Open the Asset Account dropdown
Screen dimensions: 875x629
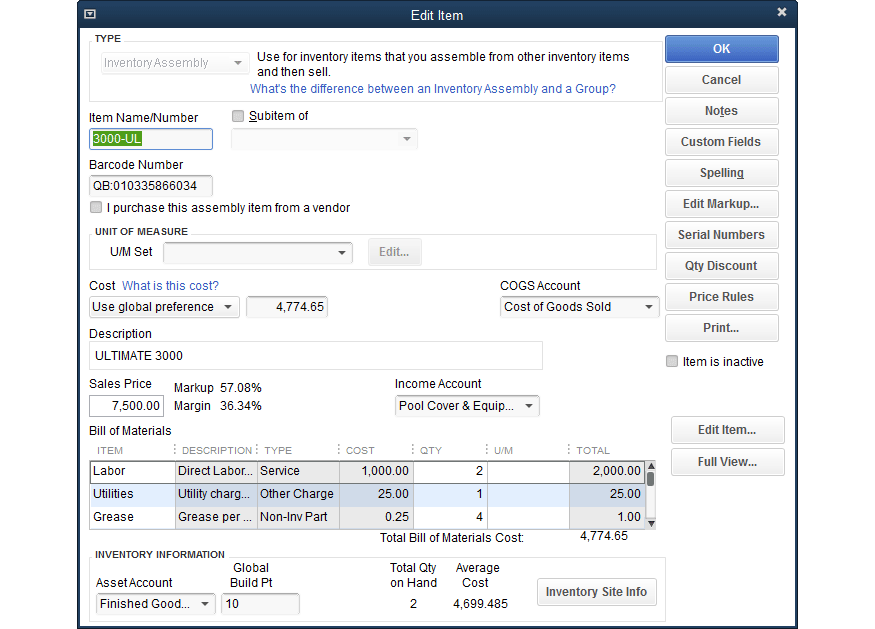point(205,604)
